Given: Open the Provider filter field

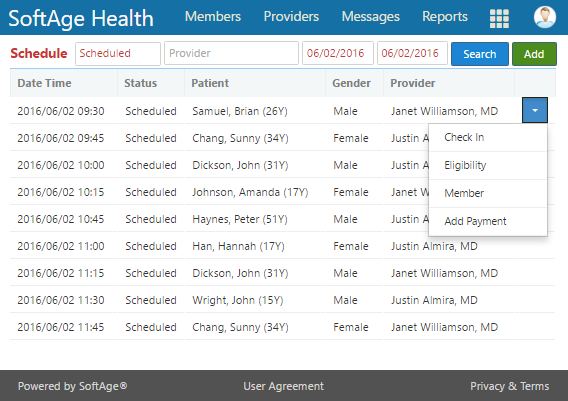Looking at the screenshot, I should coord(231,53).
